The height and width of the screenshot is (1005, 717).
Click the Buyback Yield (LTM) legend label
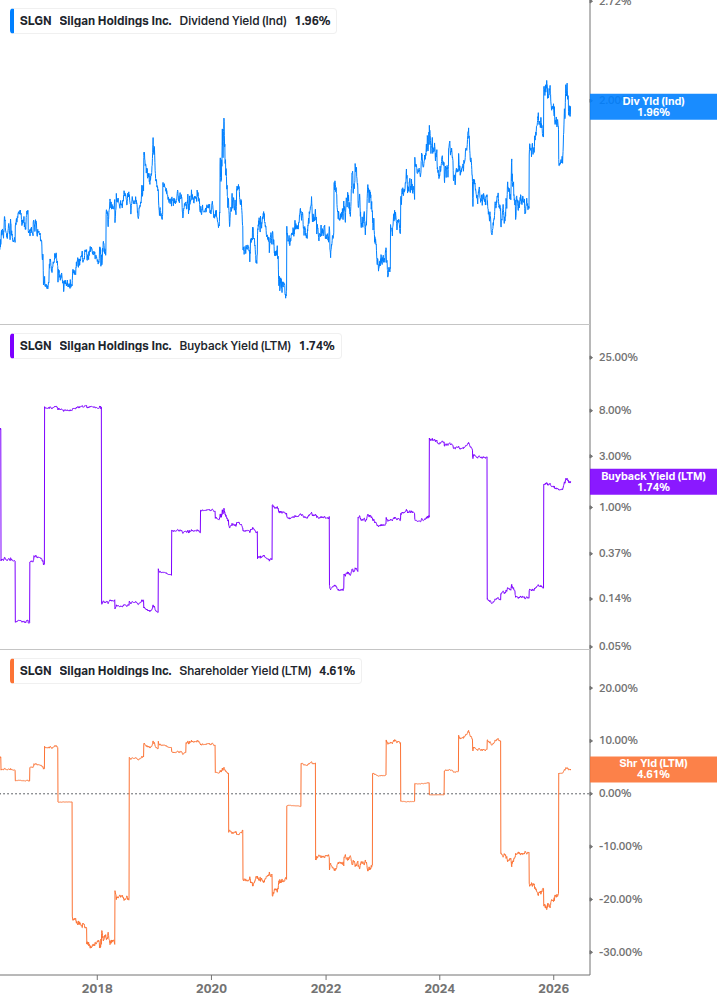coord(235,346)
